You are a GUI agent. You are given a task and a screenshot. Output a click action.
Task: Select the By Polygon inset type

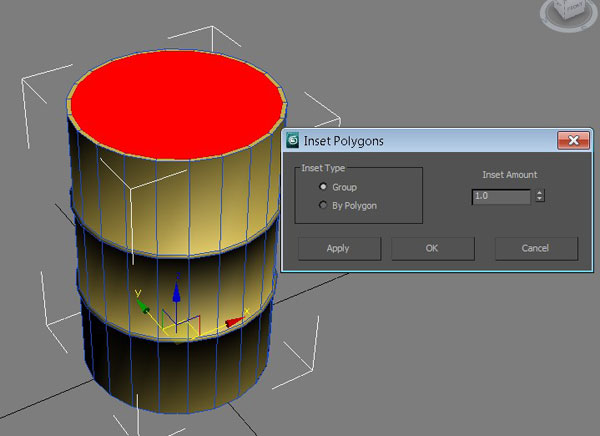coord(322,205)
